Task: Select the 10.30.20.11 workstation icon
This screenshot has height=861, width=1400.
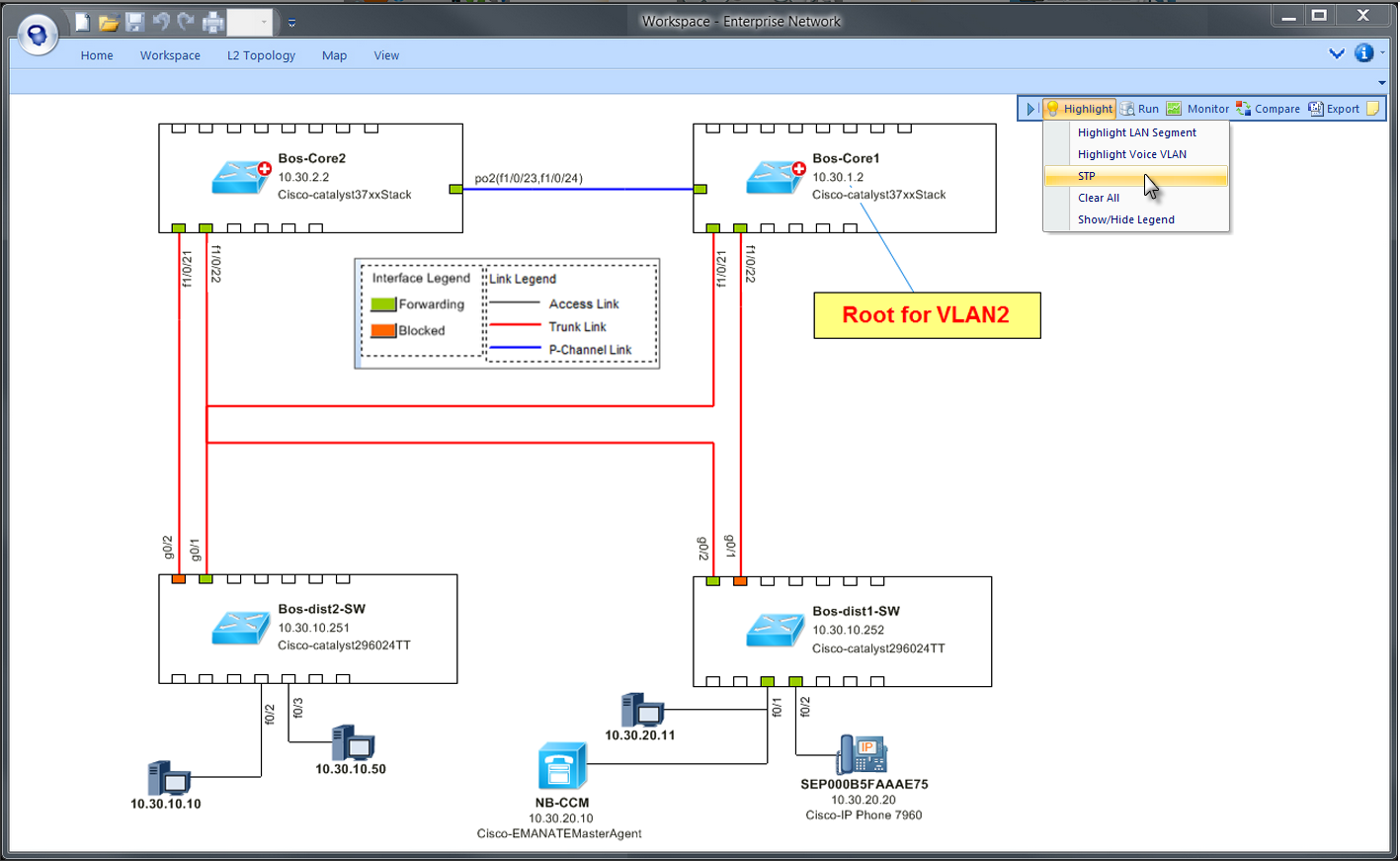Action: click(x=642, y=710)
